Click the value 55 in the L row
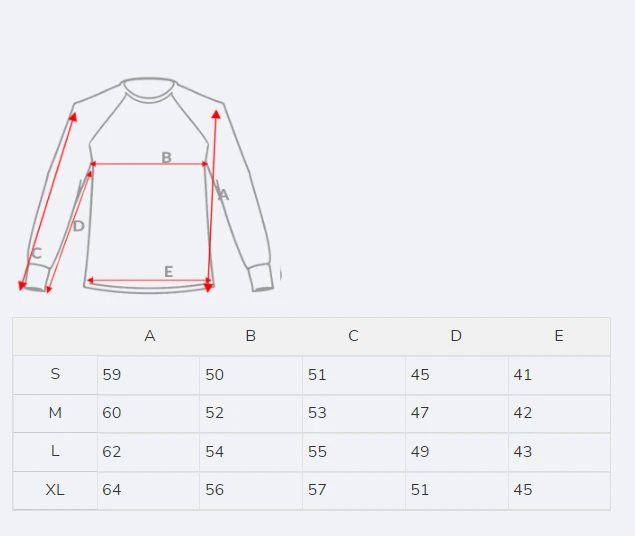Image resolution: width=635 pixels, height=536 pixels. [317, 451]
